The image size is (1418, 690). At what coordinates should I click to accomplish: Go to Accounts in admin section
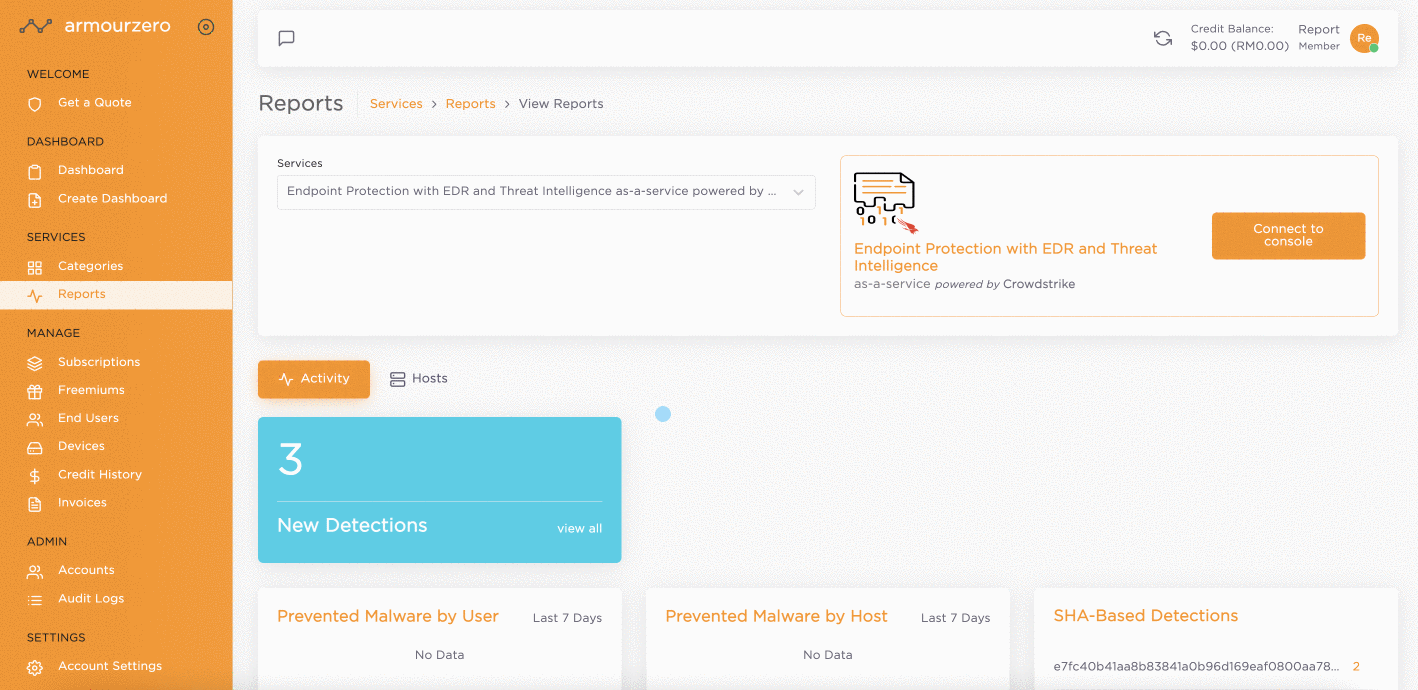(x=86, y=571)
